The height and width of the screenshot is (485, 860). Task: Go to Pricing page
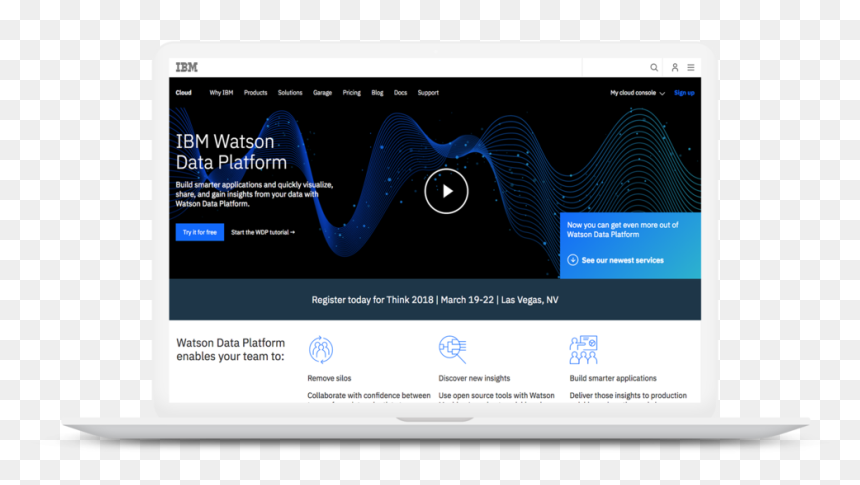coord(352,93)
